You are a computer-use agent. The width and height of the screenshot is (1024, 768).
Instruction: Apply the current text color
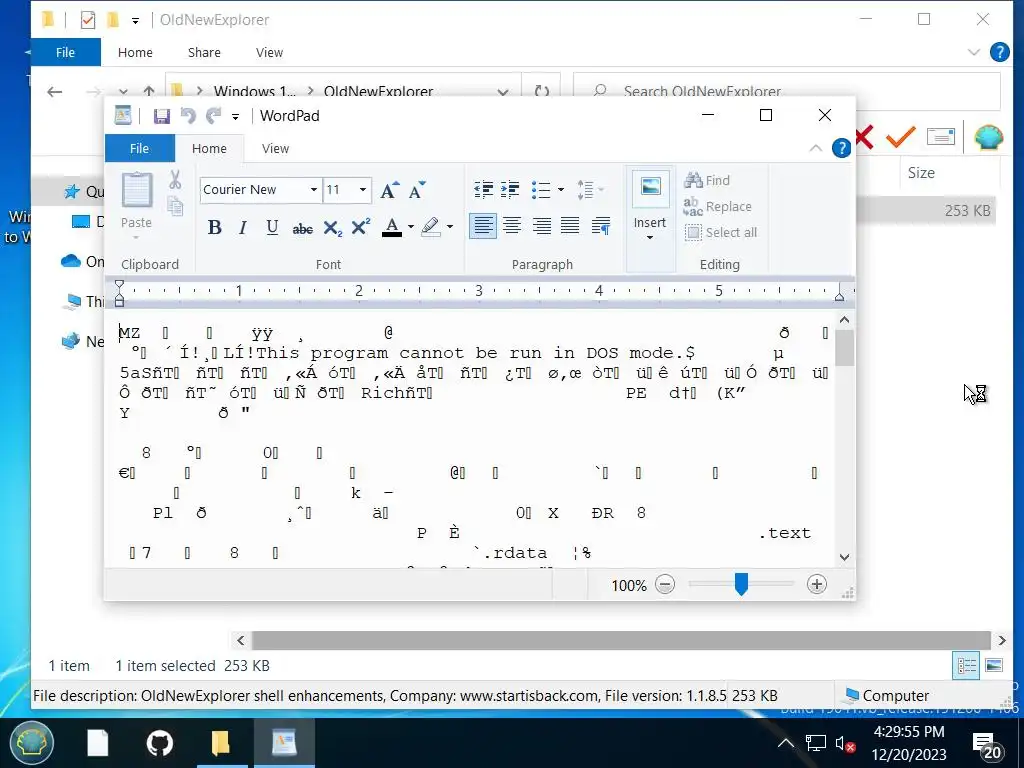(x=392, y=227)
